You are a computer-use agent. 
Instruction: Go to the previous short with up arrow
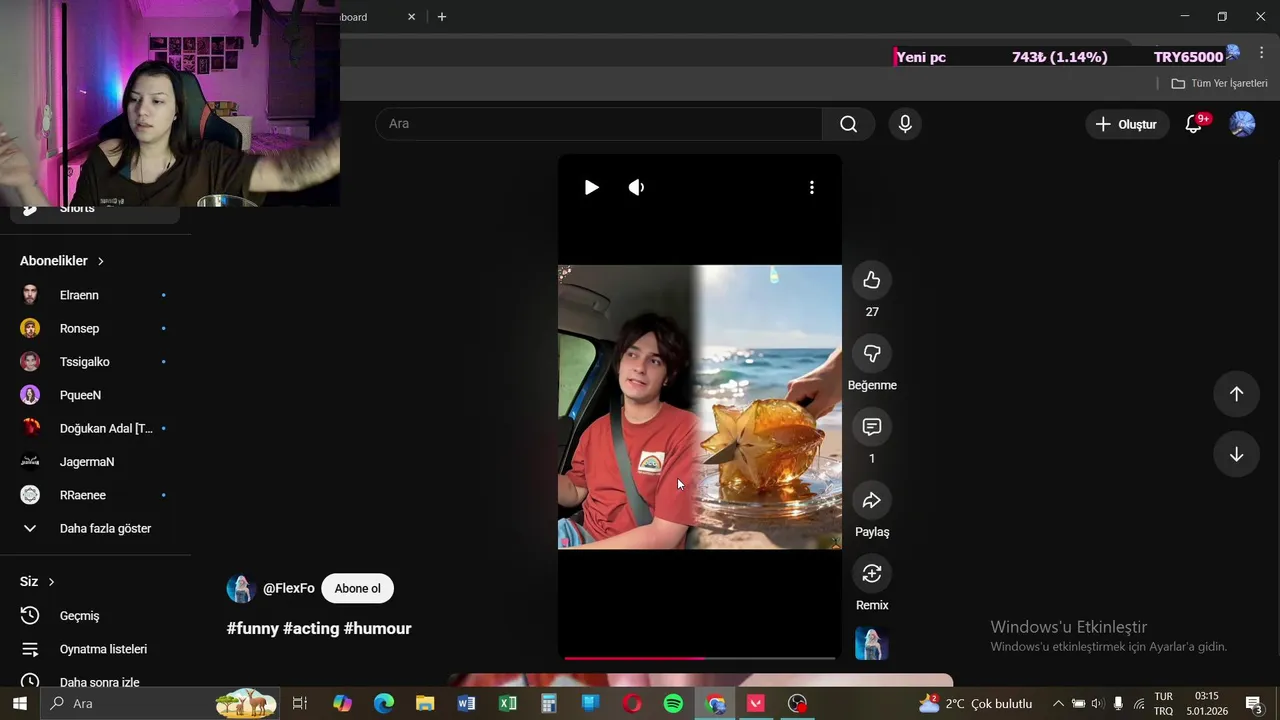point(1236,394)
